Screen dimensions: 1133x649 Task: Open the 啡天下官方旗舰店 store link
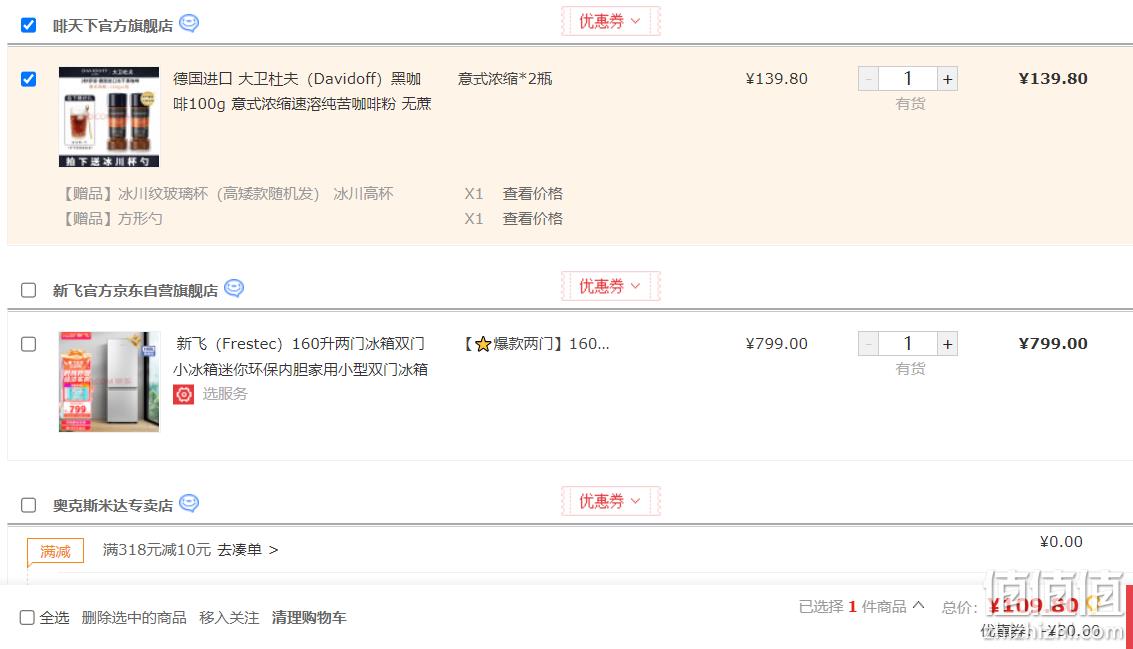point(113,26)
